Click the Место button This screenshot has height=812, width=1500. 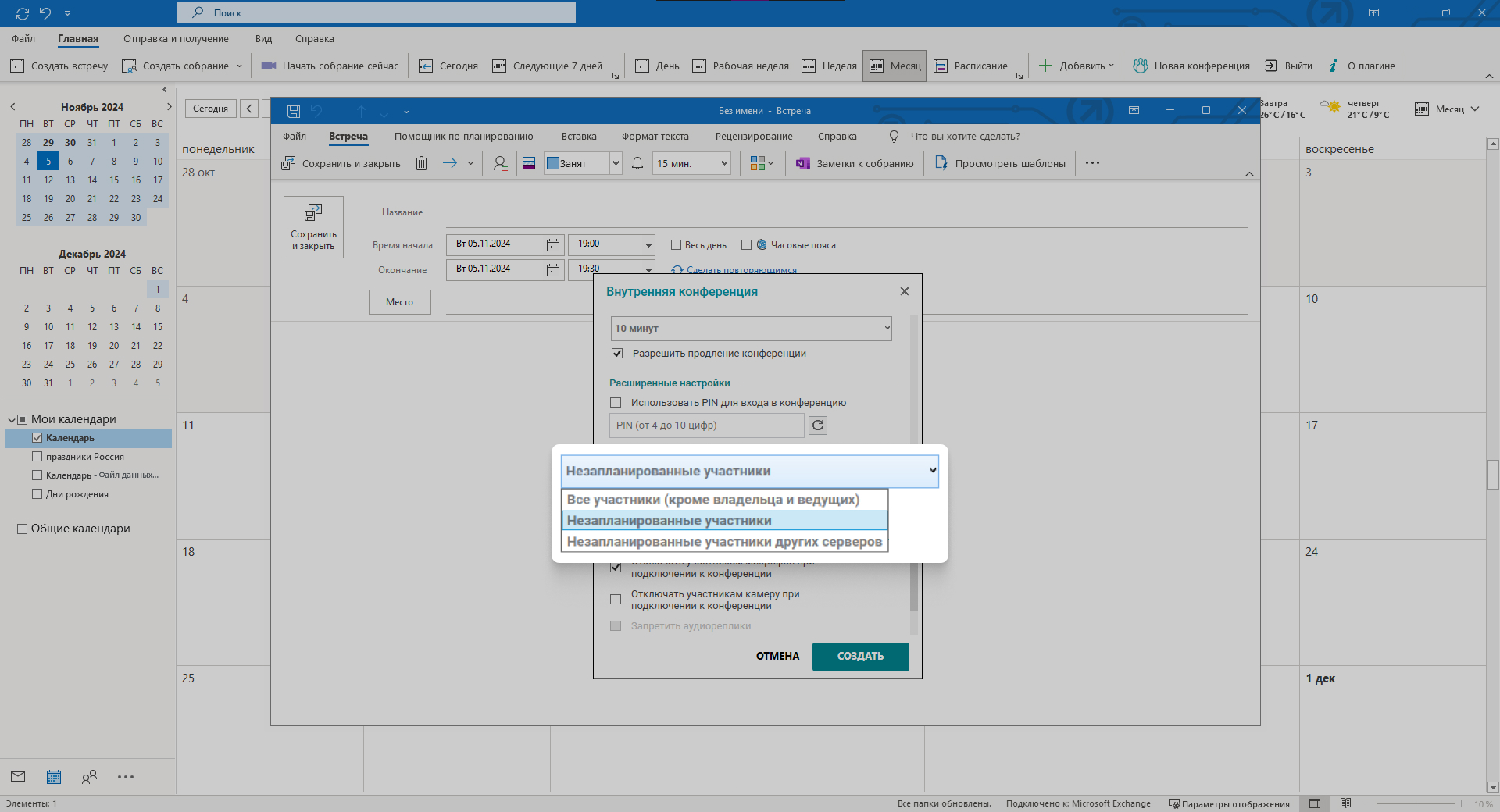tap(400, 302)
